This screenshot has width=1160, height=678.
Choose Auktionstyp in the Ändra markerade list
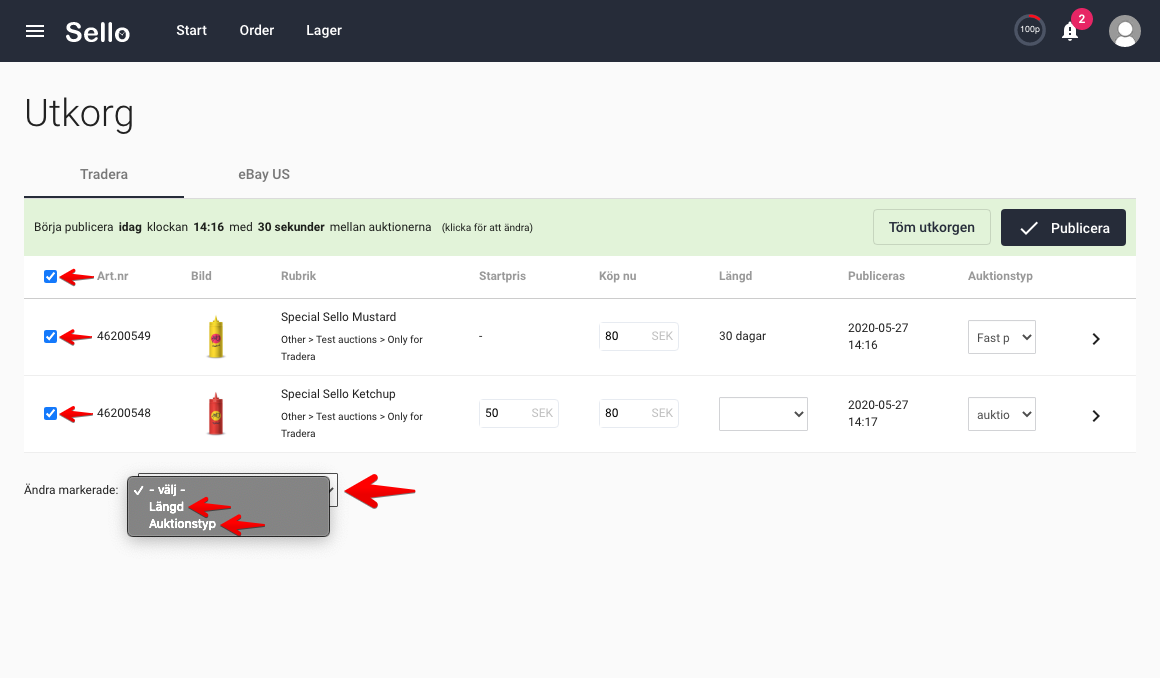[x=182, y=524]
